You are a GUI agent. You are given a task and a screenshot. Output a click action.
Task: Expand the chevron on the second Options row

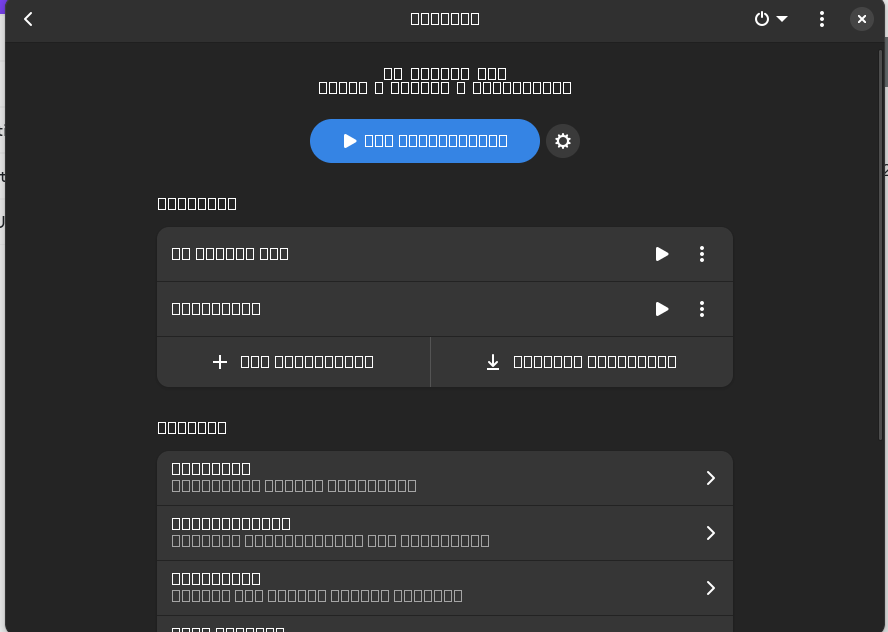pyautogui.click(x=710, y=533)
